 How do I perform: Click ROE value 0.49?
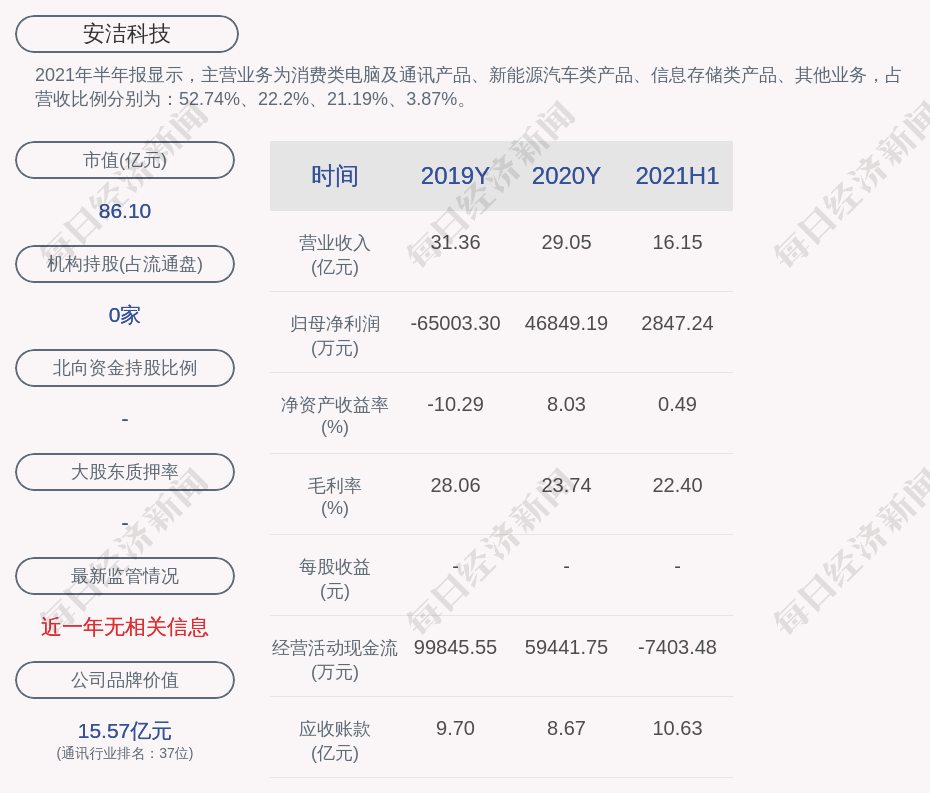[677, 405]
